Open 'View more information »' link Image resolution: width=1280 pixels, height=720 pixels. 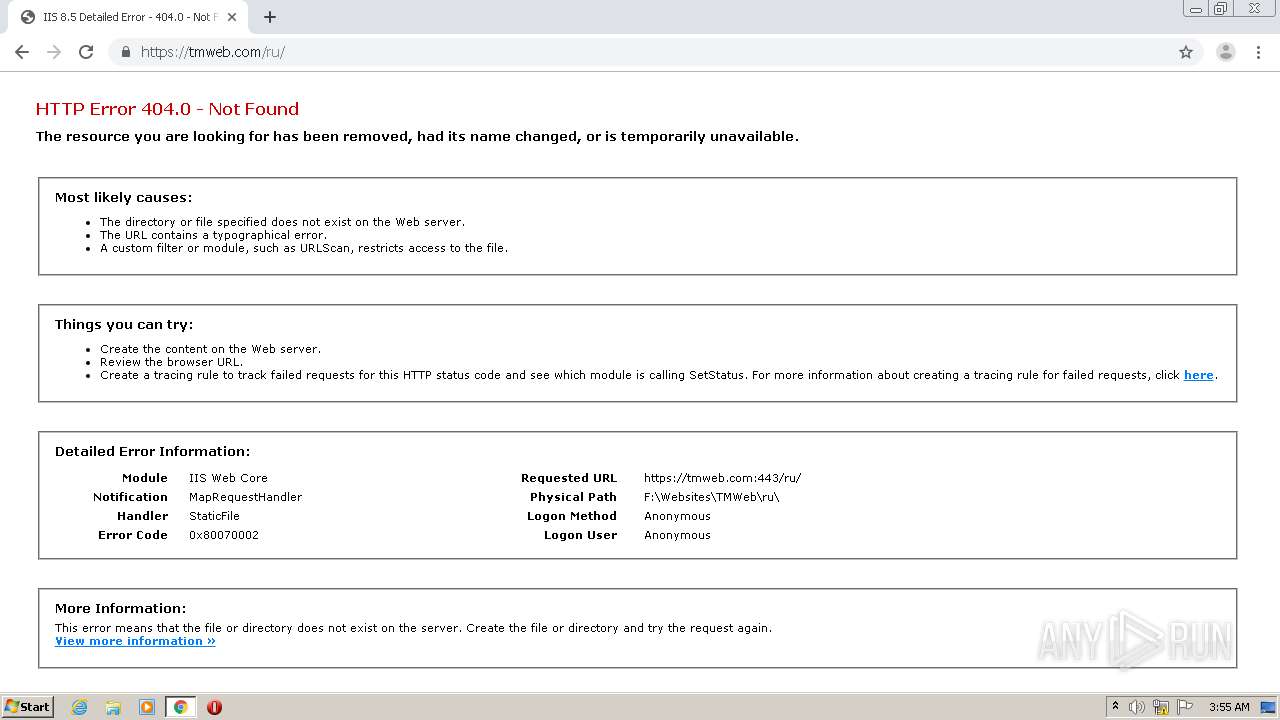tap(135, 641)
